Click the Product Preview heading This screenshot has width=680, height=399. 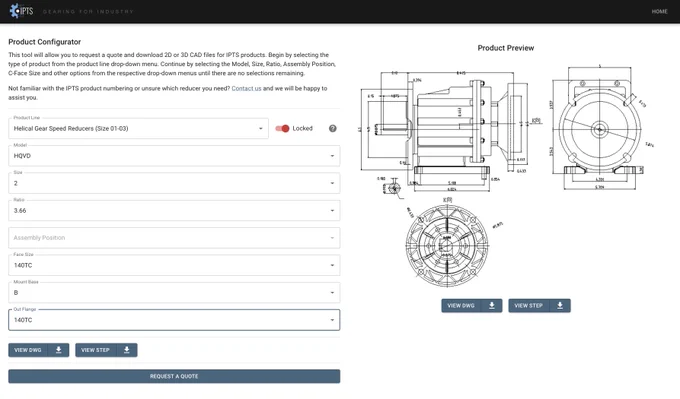[506, 48]
